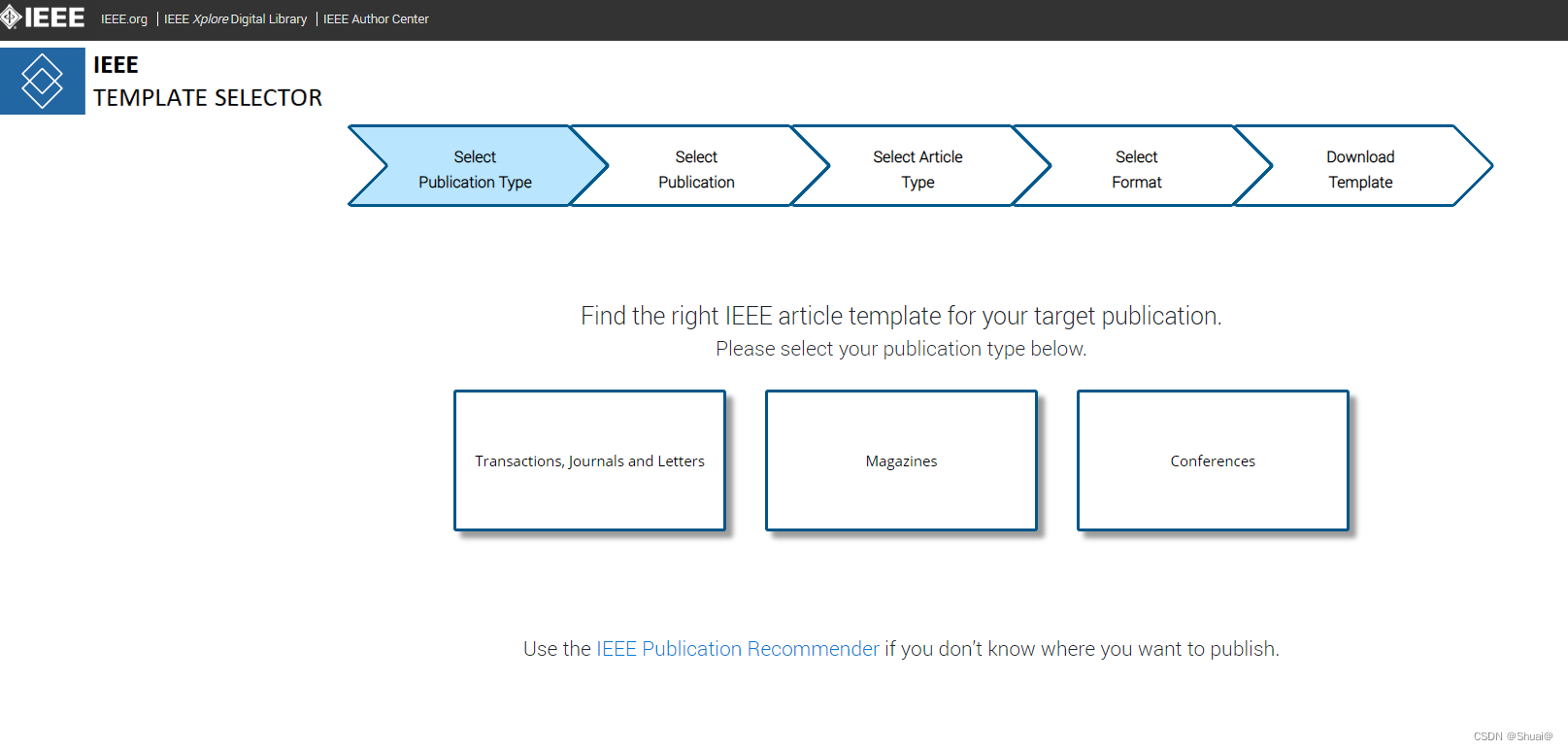Click the IEEE TEMPLATE SELECTOR title text
The height and width of the screenshot is (750, 1568).
point(208,82)
